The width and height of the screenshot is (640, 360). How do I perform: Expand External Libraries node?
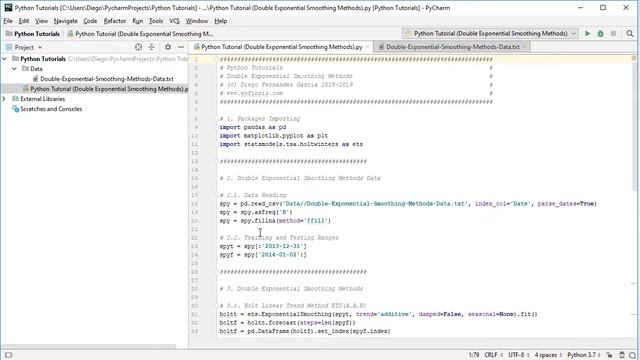tap(4, 99)
